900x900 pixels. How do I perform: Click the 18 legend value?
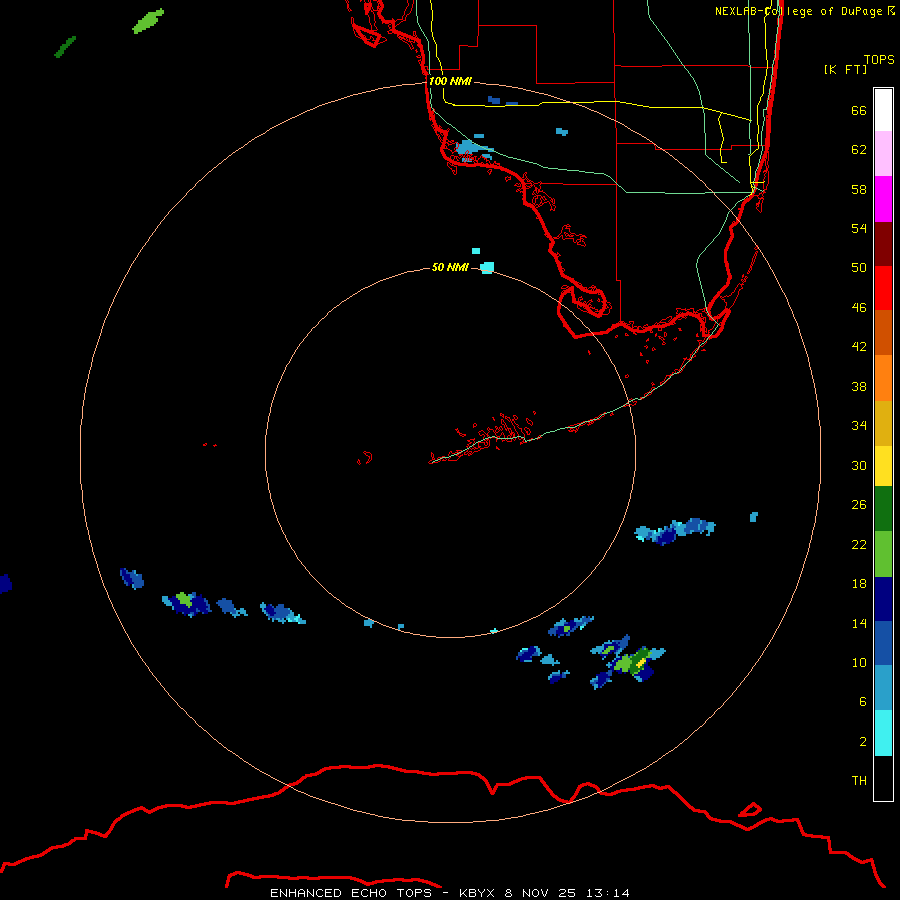[859, 583]
